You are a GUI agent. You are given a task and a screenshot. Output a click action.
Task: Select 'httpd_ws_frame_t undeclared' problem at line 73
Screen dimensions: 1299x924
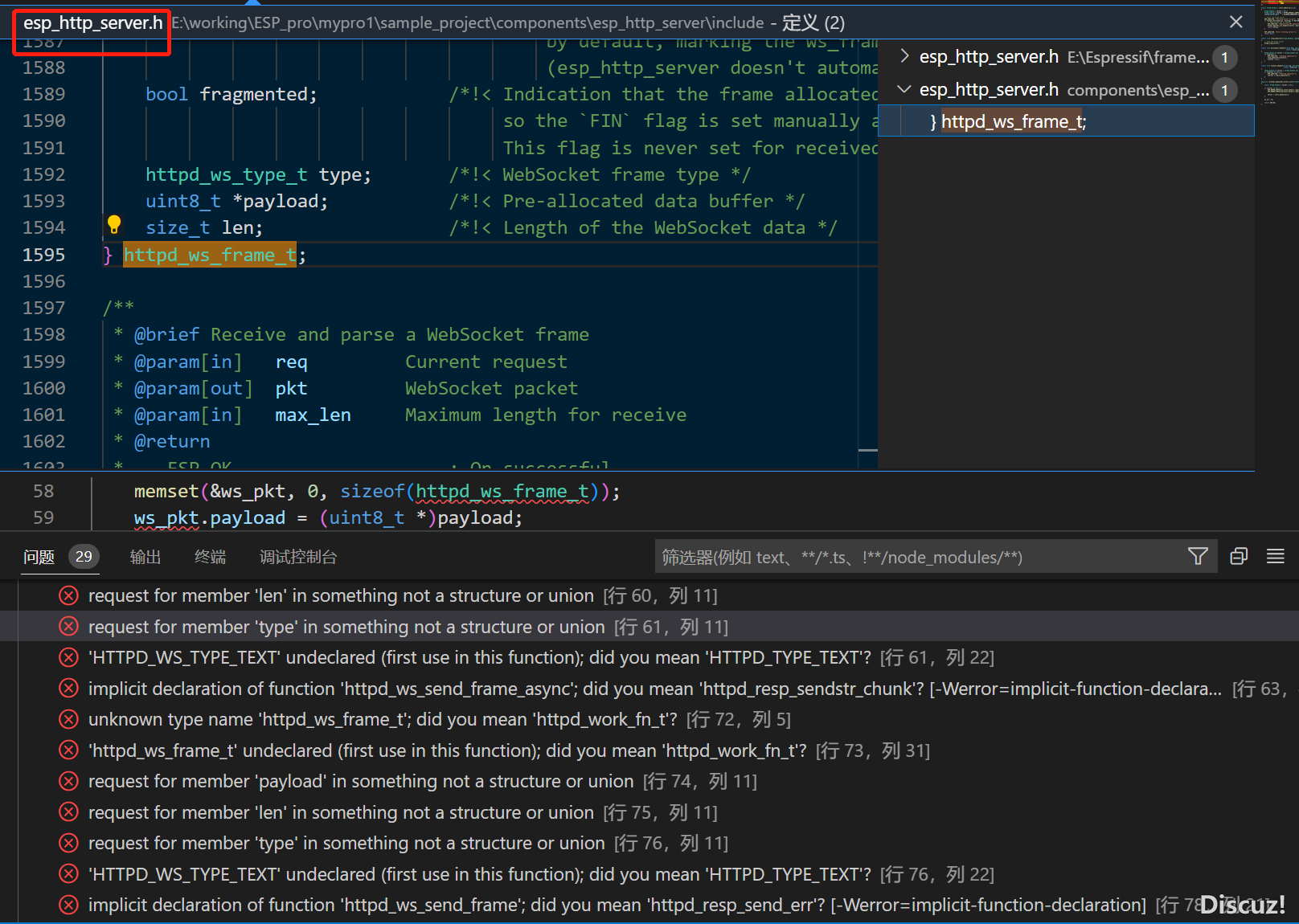[x=649, y=750]
